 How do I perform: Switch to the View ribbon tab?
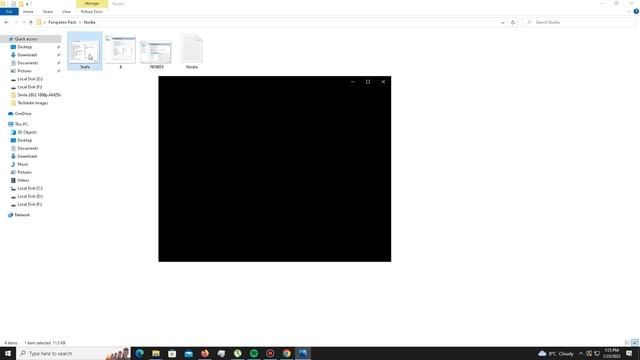[x=66, y=12]
